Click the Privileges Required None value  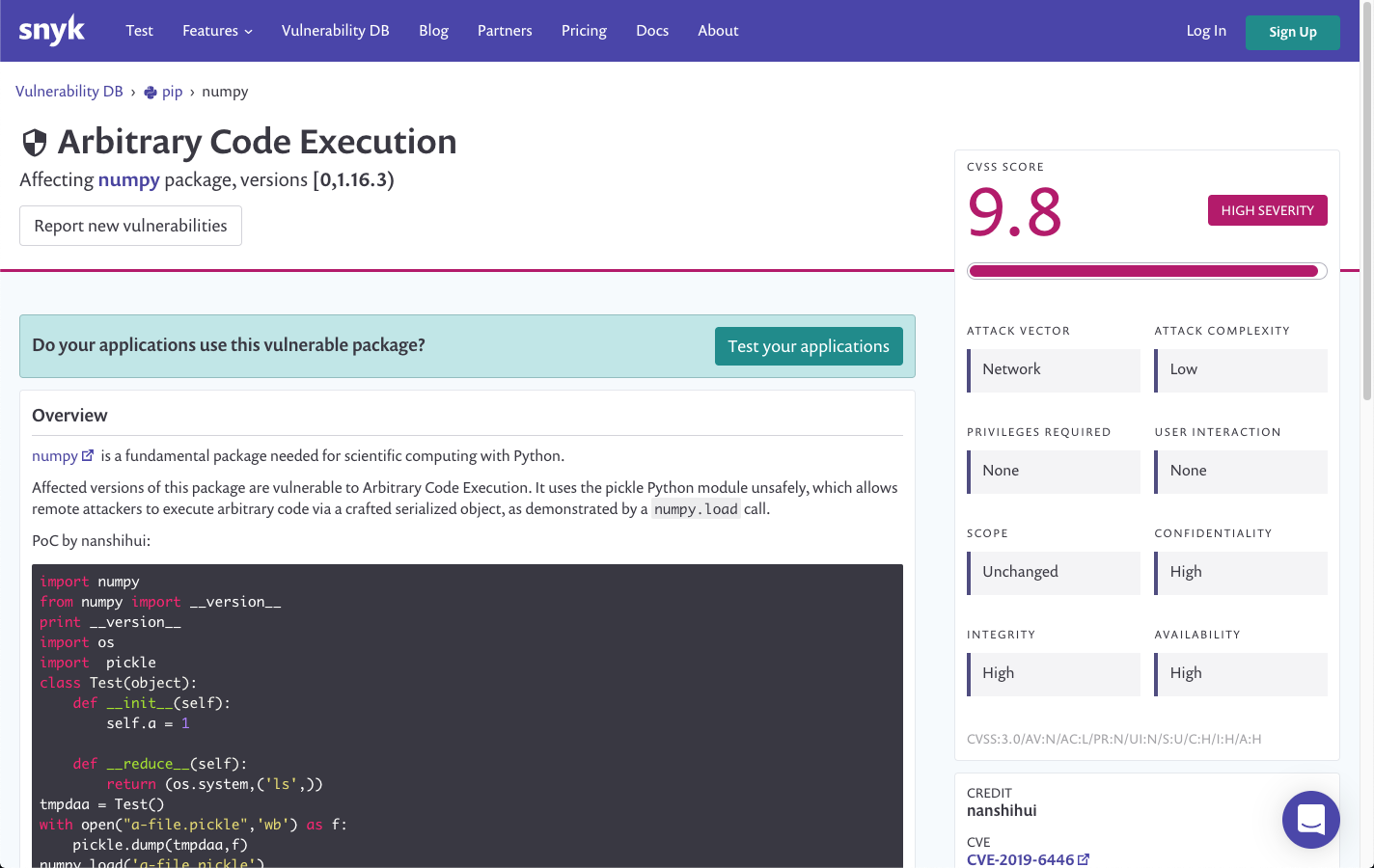1054,472
